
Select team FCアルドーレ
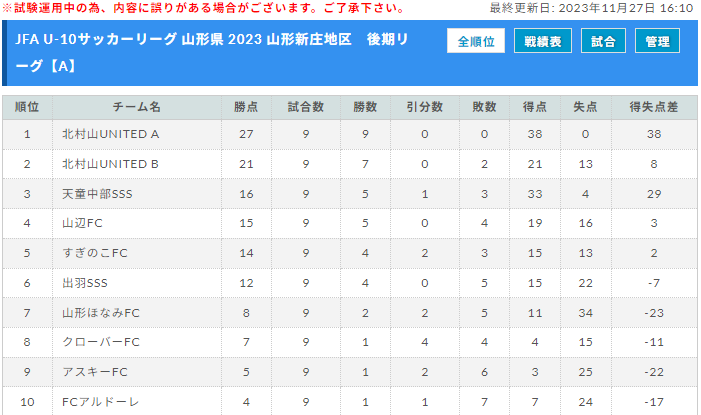(101, 402)
